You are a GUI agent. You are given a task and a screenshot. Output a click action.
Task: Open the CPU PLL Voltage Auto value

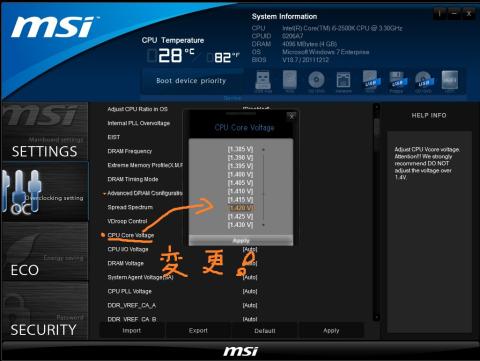250,291
